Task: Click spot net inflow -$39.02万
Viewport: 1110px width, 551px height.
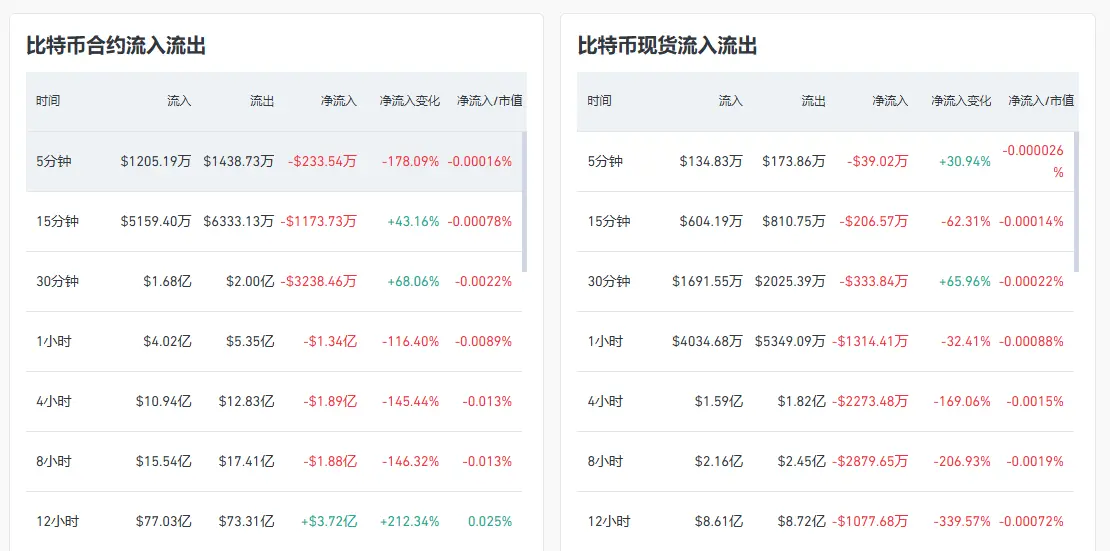Action: [877, 161]
